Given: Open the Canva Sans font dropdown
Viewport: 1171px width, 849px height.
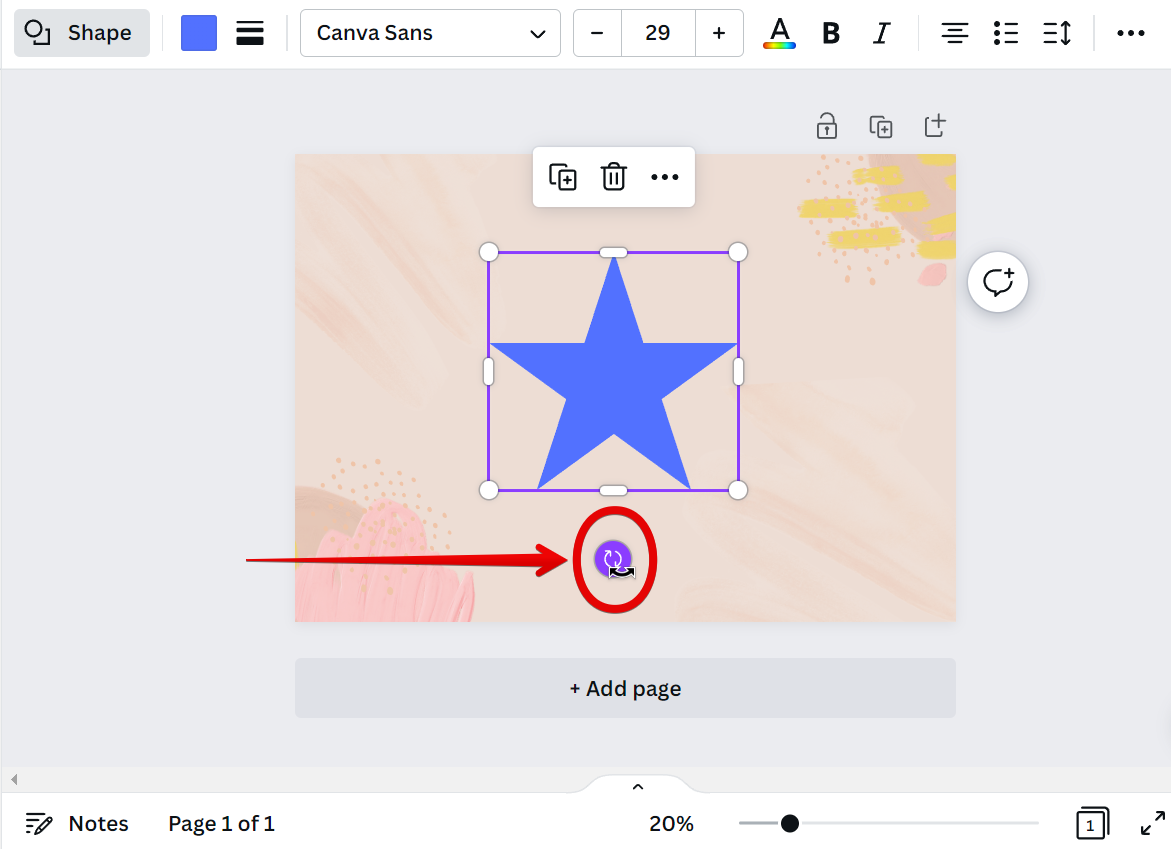Looking at the screenshot, I should pos(430,33).
